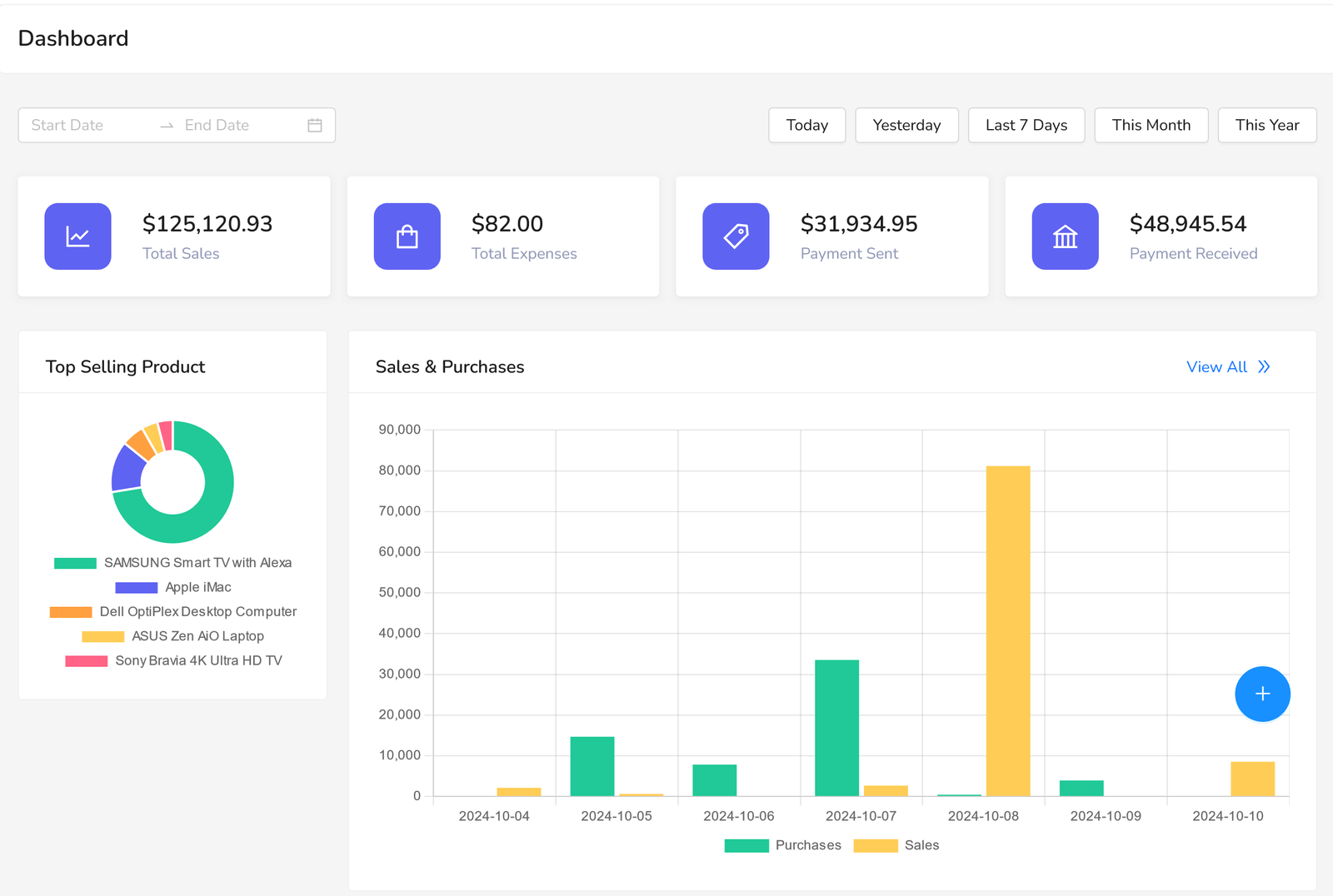This screenshot has width=1333, height=896.
Task: Click the Payment Received bank icon
Action: 1065,236
